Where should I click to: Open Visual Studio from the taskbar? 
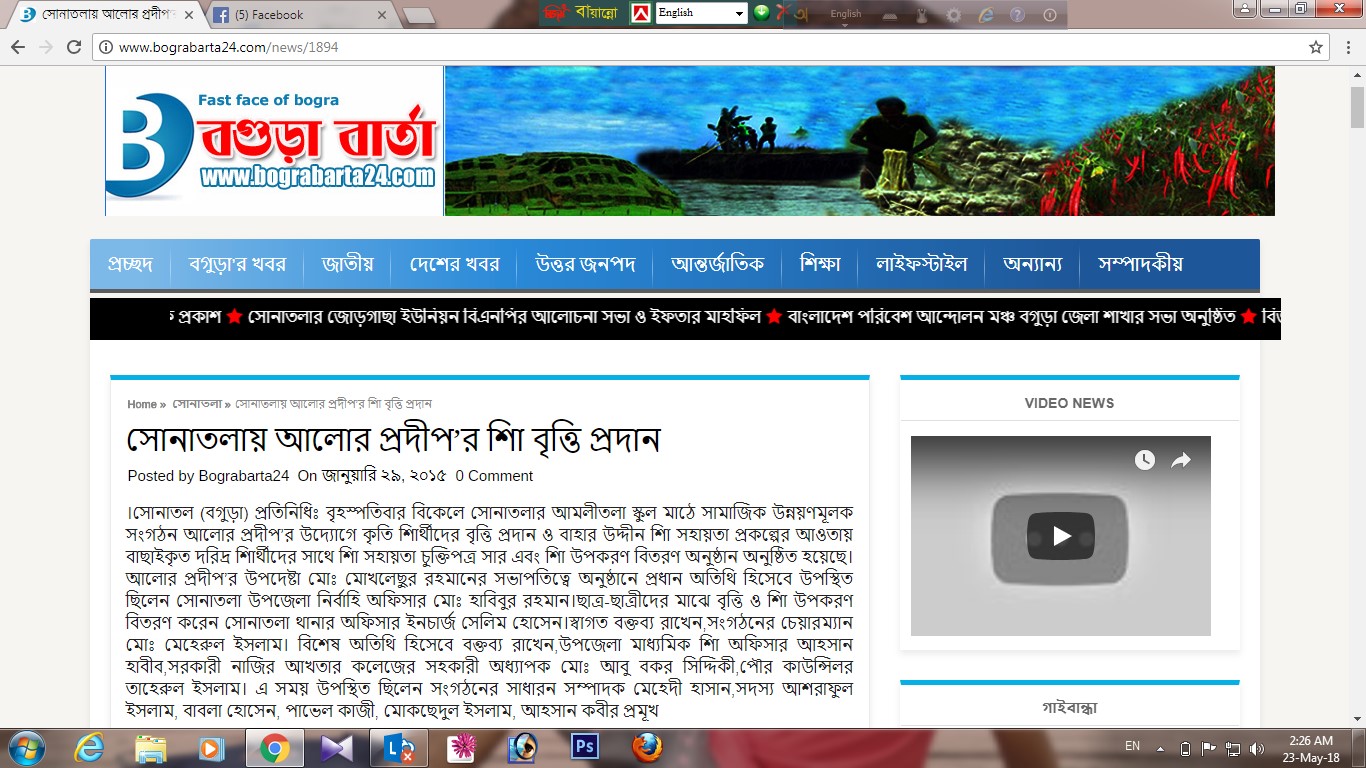click(x=336, y=748)
